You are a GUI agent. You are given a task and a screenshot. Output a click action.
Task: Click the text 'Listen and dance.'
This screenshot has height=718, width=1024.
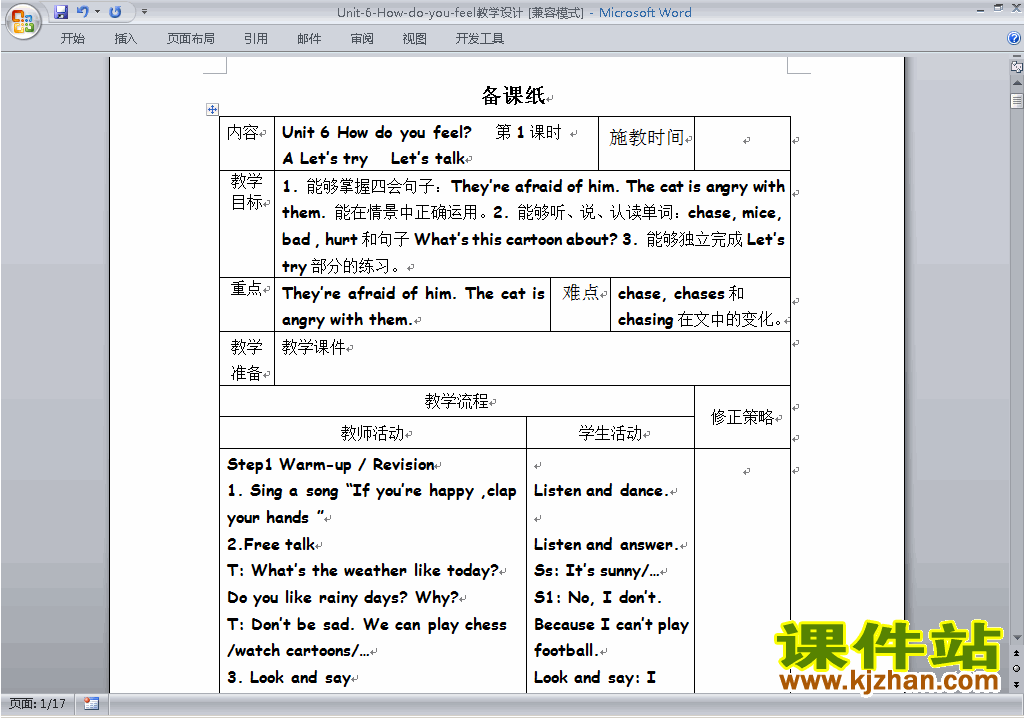tap(601, 491)
